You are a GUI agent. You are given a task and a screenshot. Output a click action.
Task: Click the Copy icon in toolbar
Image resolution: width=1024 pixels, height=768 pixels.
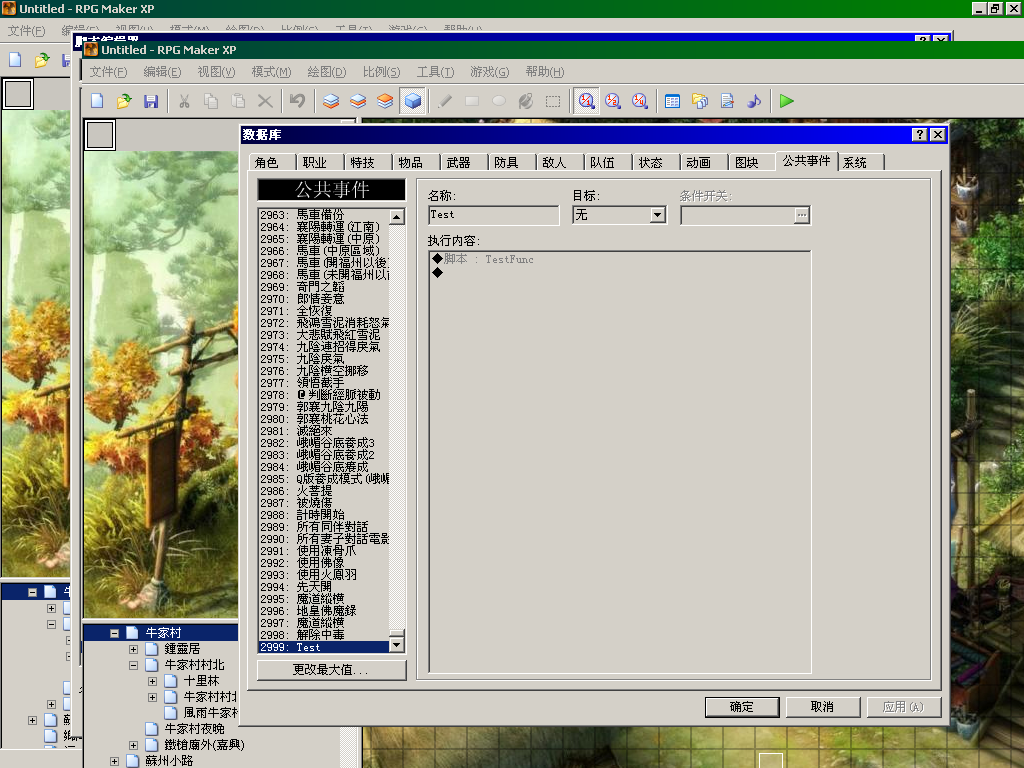point(211,101)
